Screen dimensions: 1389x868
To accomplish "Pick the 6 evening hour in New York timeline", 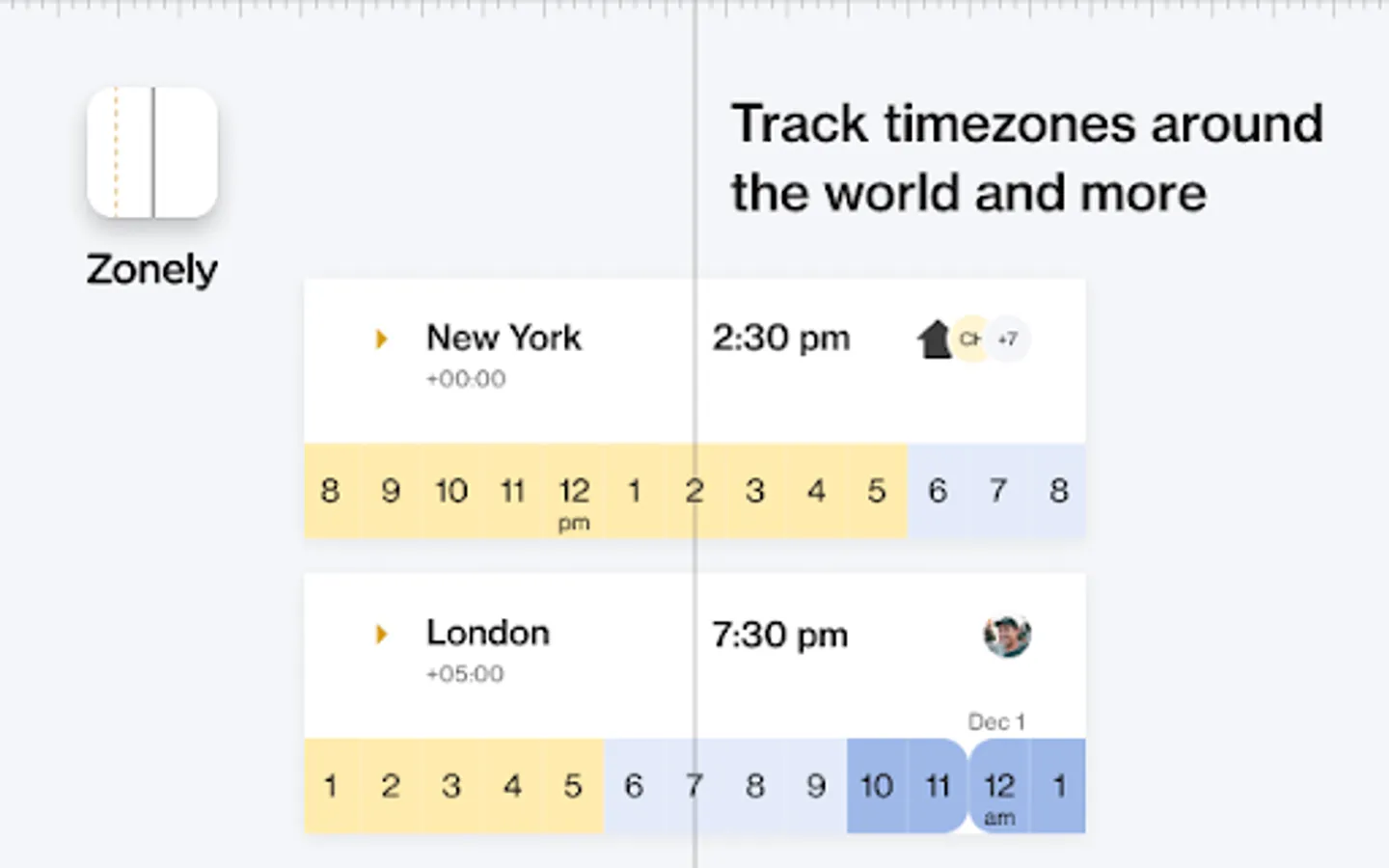I will (x=937, y=491).
